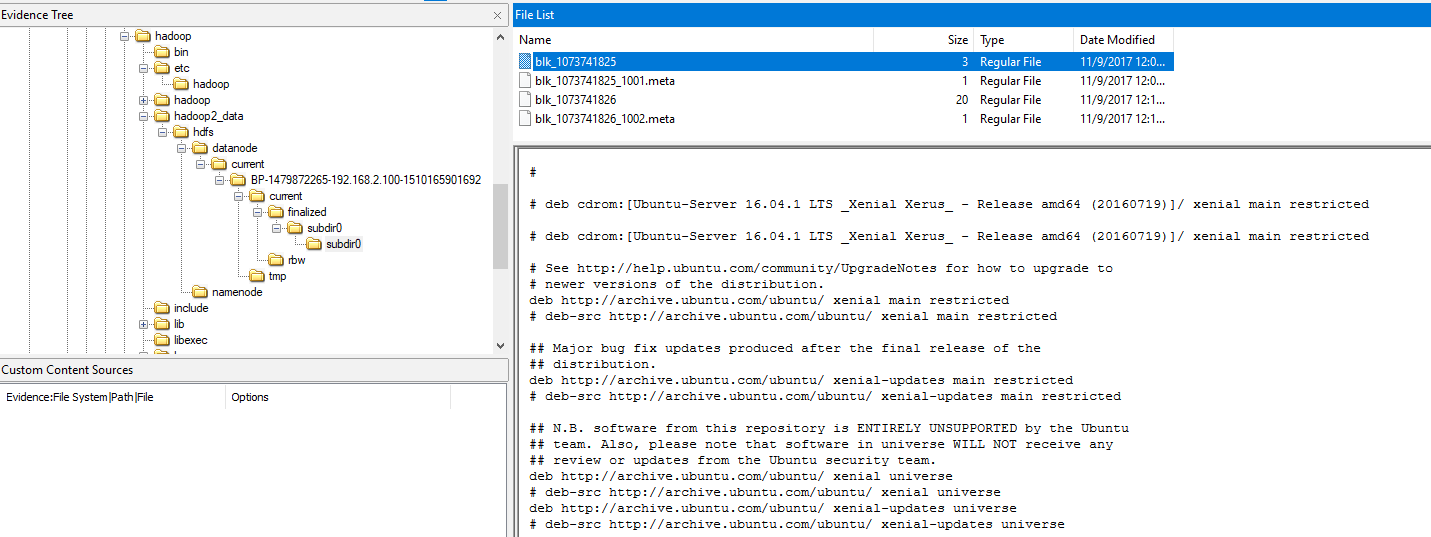Image resolution: width=1431 pixels, height=537 pixels.
Task: Select the highlighted subdir0 leaf folder
Action: [343, 244]
